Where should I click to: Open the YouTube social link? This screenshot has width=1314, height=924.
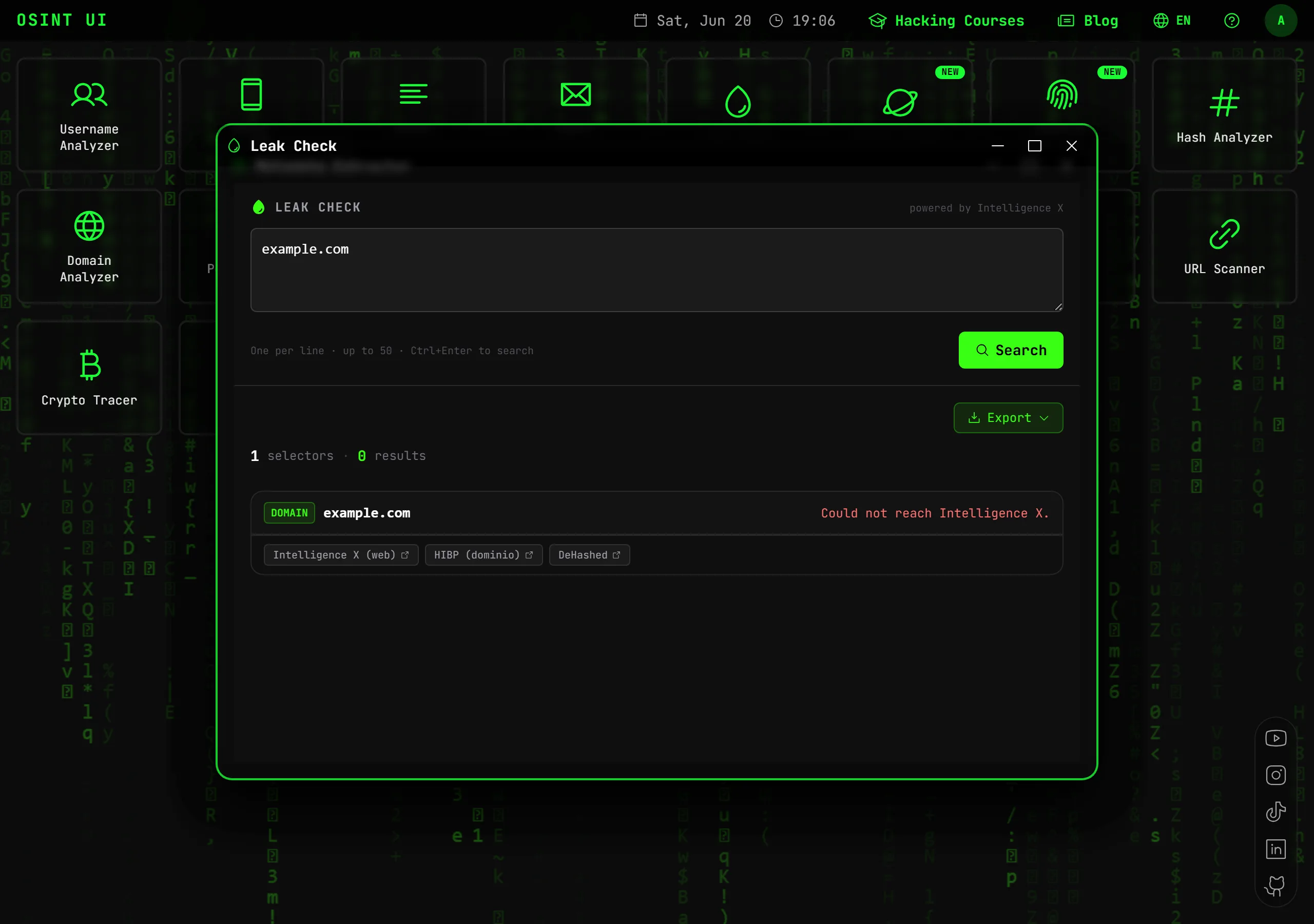(x=1276, y=738)
